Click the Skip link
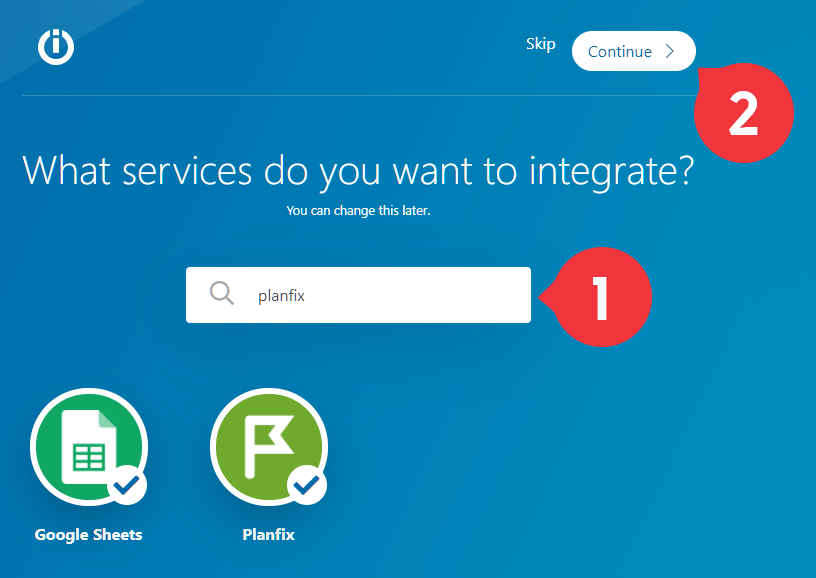 click(541, 44)
